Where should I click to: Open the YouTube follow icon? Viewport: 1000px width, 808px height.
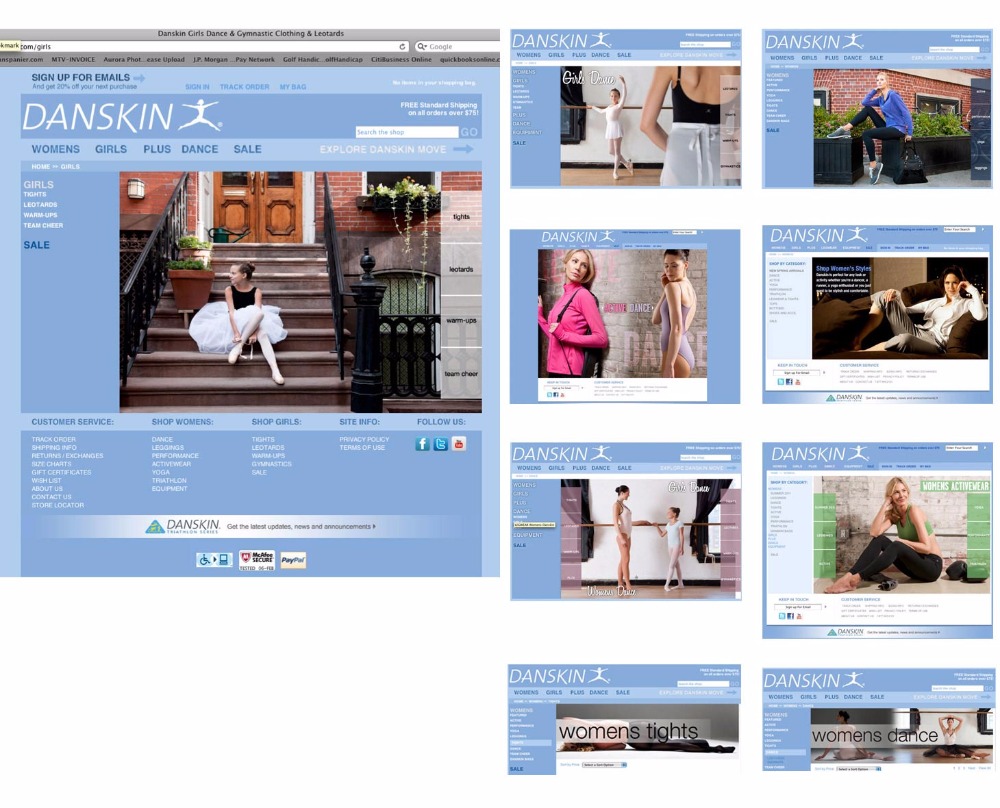pyautogui.click(x=459, y=444)
